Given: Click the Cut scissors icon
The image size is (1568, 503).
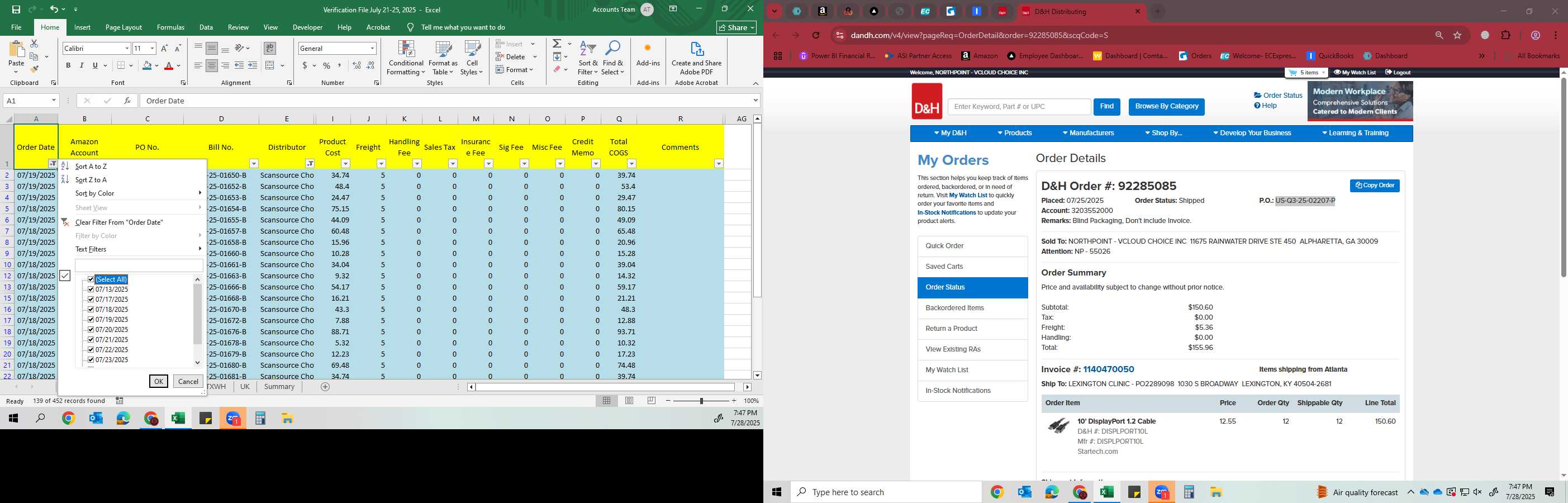Looking at the screenshot, I should [x=34, y=44].
